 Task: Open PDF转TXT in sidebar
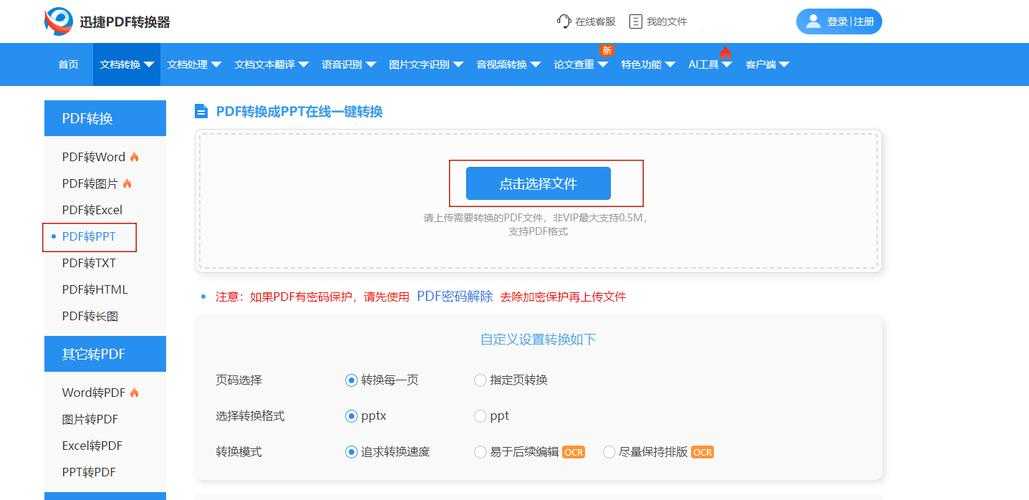[x=89, y=263]
